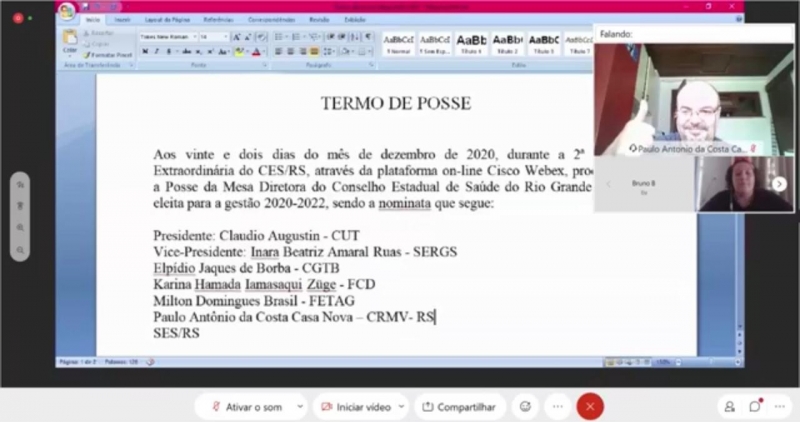The height and width of the screenshot is (422, 800).
Task: Apply the red font color
Action: (256, 52)
